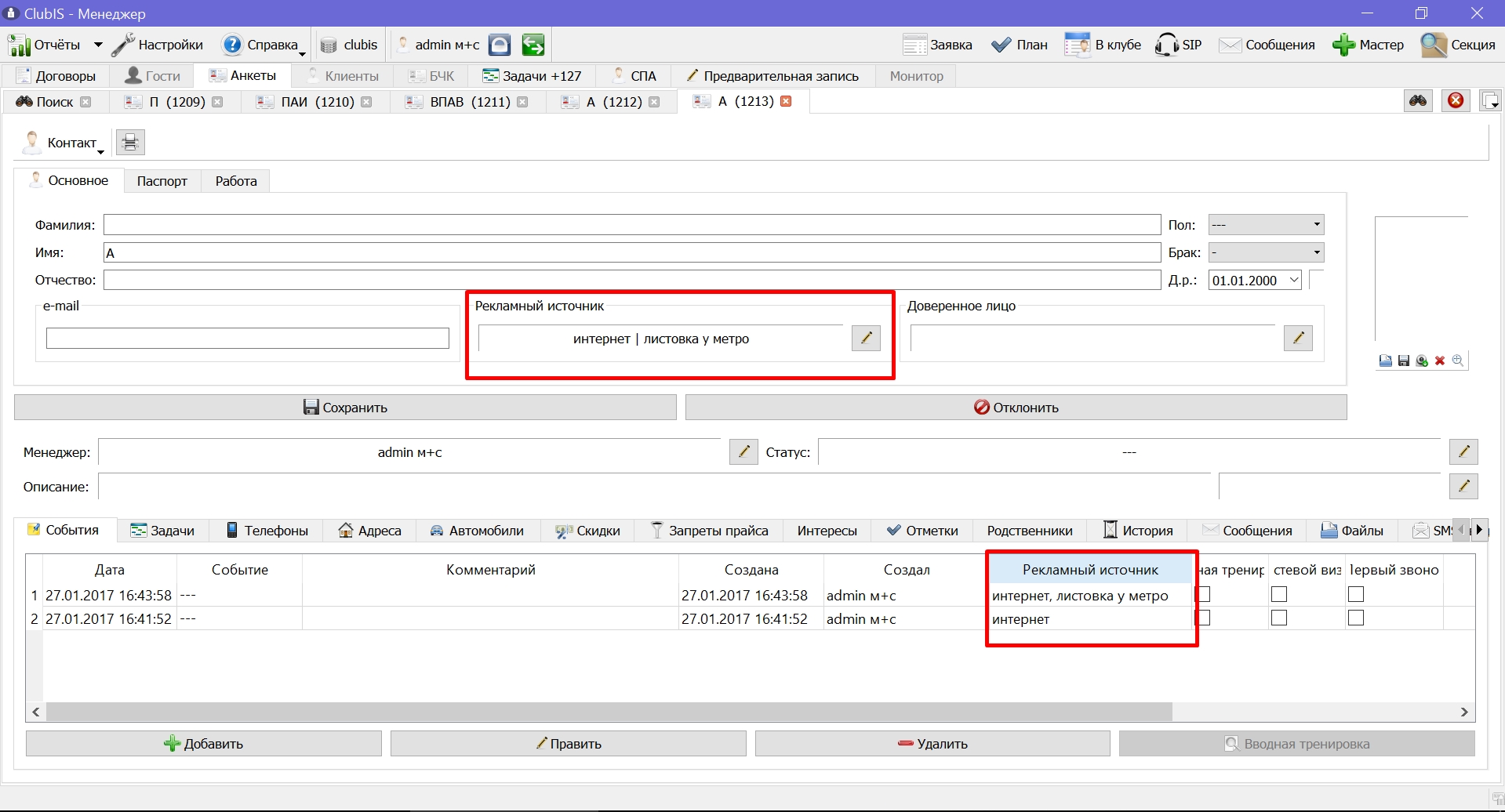Switch to the БЧК tab
Viewport: 1505px width, 812px height.
[x=431, y=76]
